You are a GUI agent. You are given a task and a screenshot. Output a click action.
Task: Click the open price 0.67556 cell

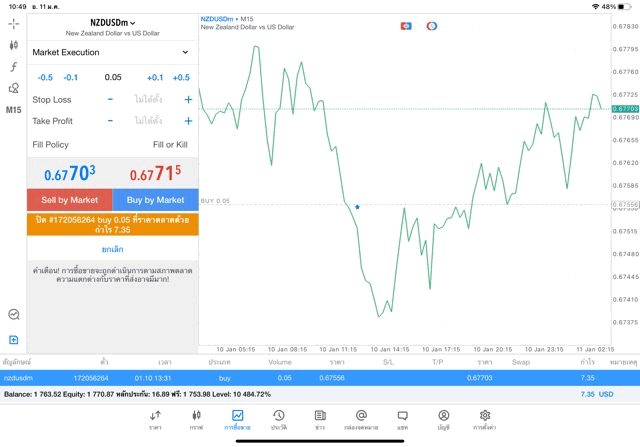point(332,378)
